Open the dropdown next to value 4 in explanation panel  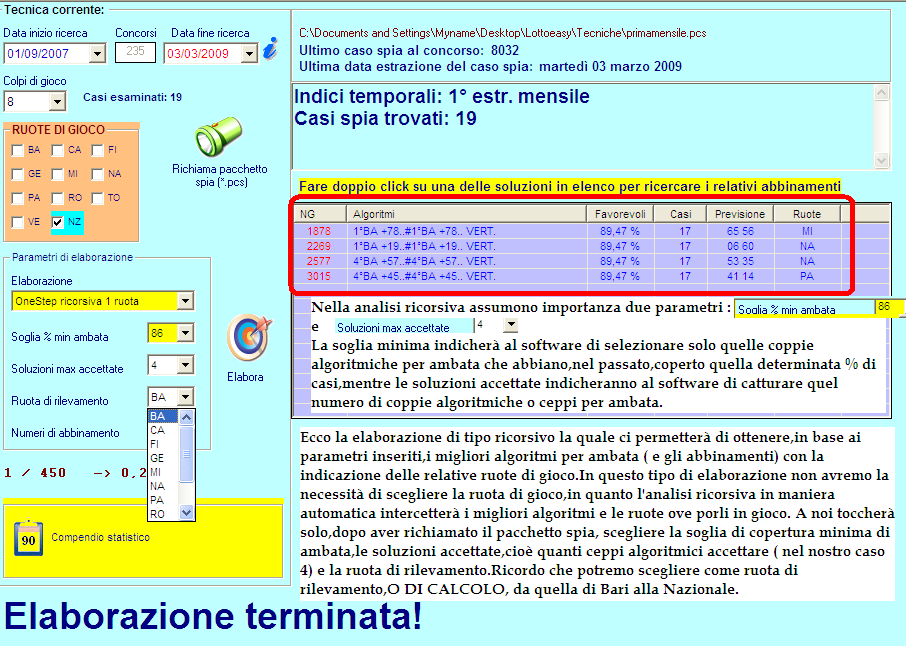click(510, 326)
